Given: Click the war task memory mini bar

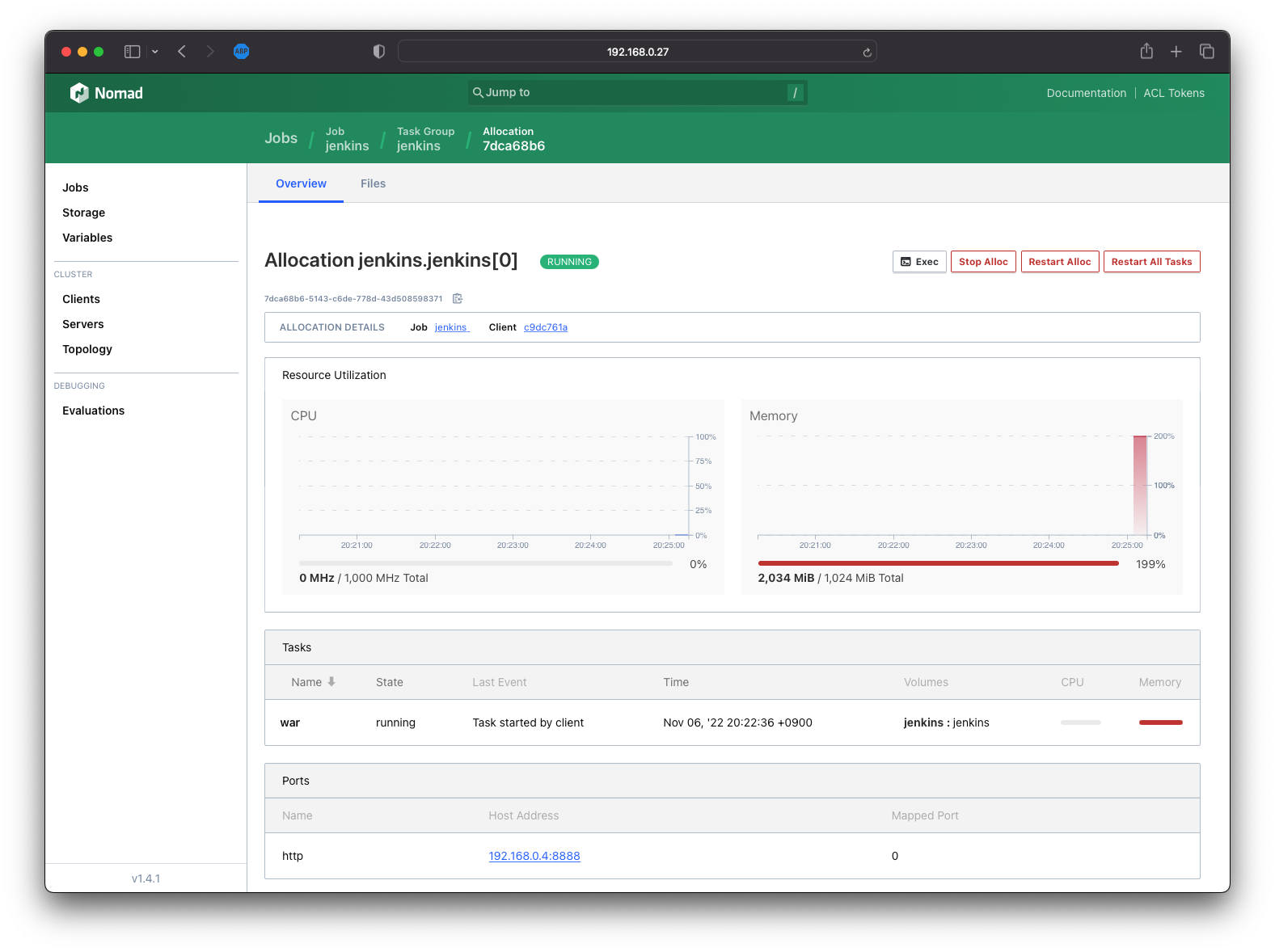Looking at the screenshot, I should click(x=1160, y=722).
